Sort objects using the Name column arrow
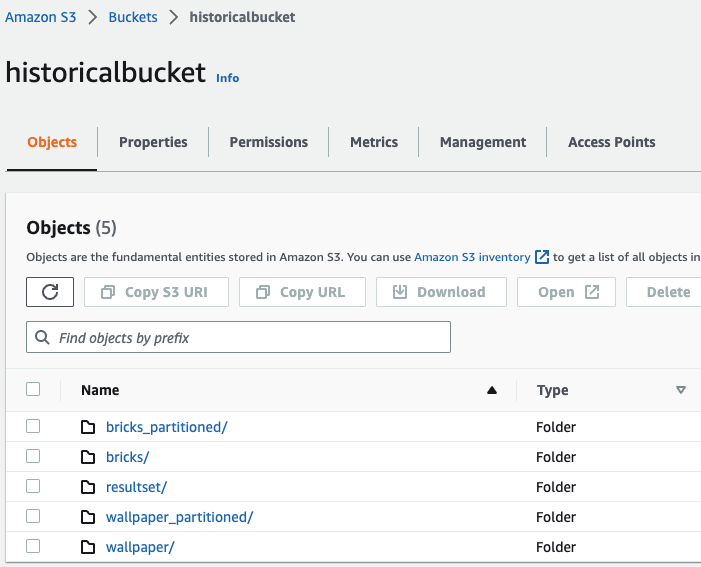Screen dimensions: 701x567 click(491, 390)
